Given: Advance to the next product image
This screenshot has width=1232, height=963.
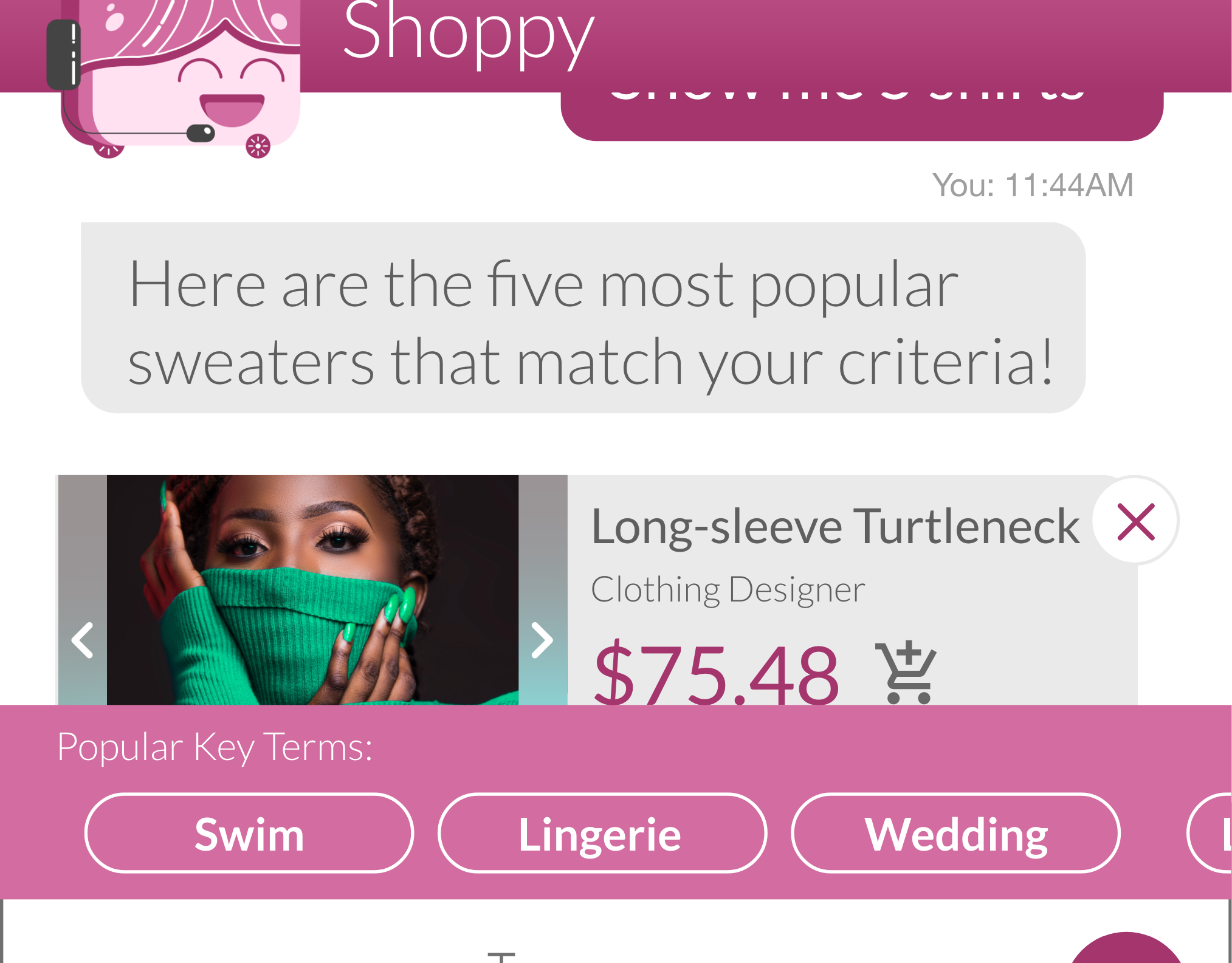Looking at the screenshot, I should pyautogui.click(x=542, y=640).
